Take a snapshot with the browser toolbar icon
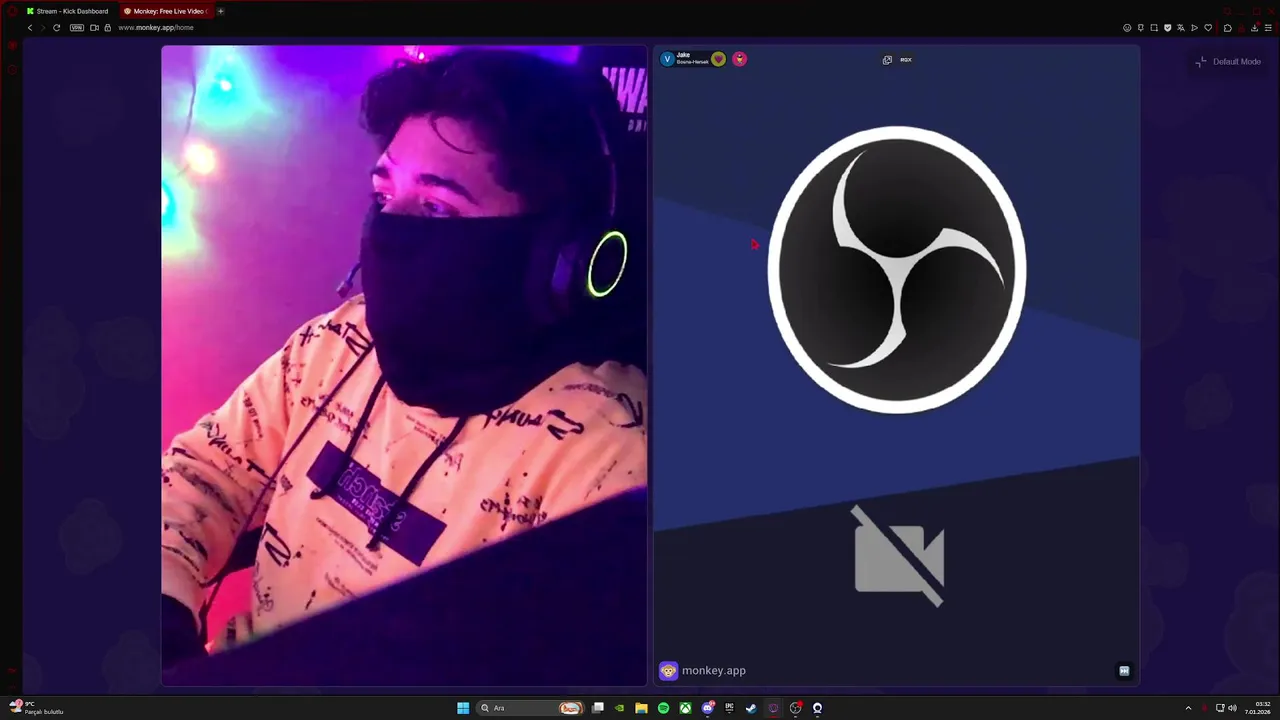Image resolution: width=1280 pixels, height=720 pixels. (1154, 28)
